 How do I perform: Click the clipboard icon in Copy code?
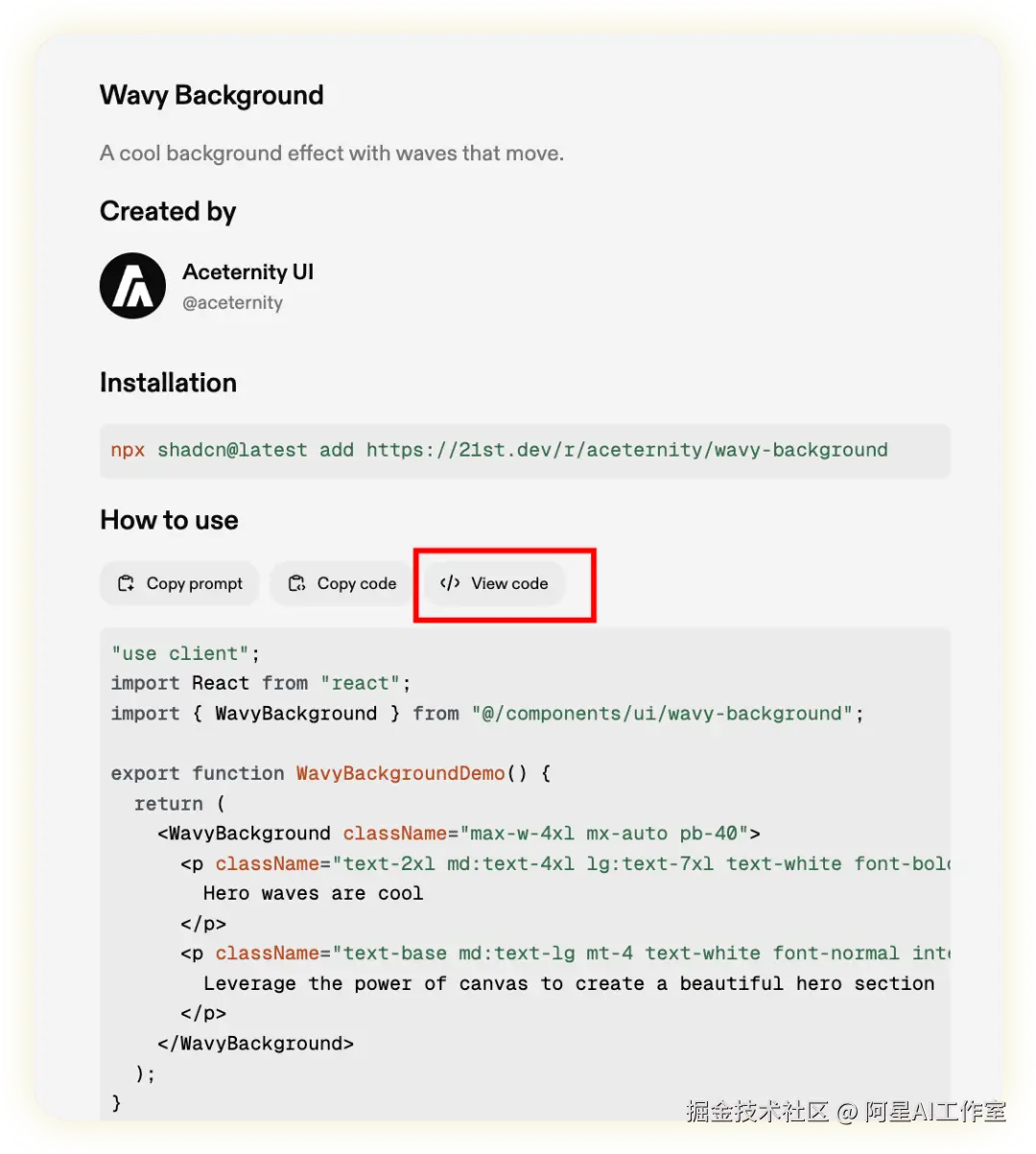click(296, 583)
